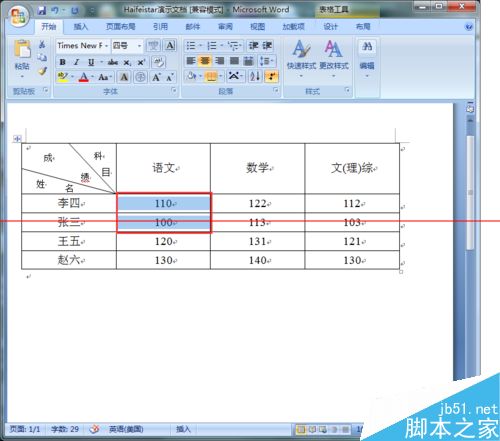This screenshot has height=441, width=500.
Task: Grow the font size
Action: pos(156,77)
